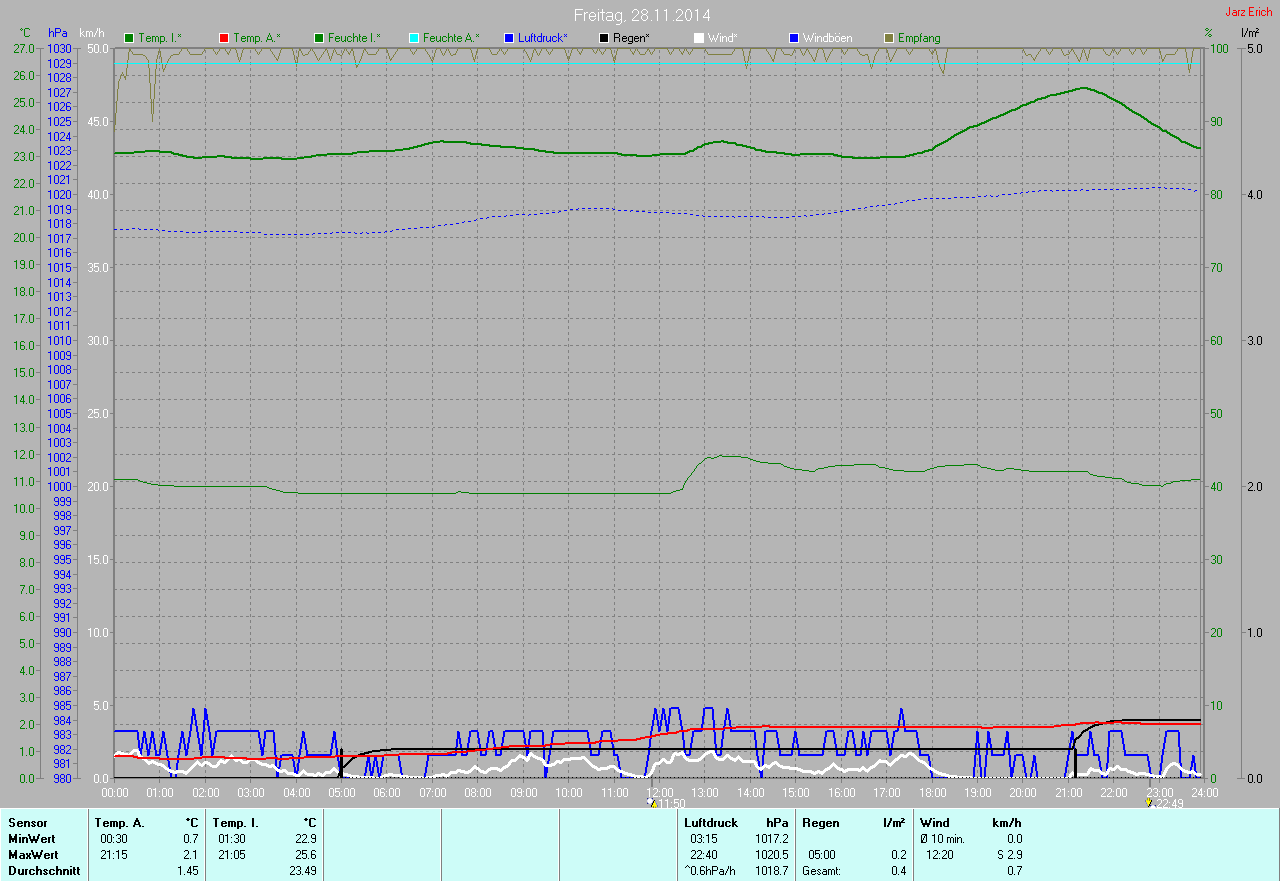Select the Luftdruck column header
This screenshot has width=1280, height=881.
click(710, 823)
